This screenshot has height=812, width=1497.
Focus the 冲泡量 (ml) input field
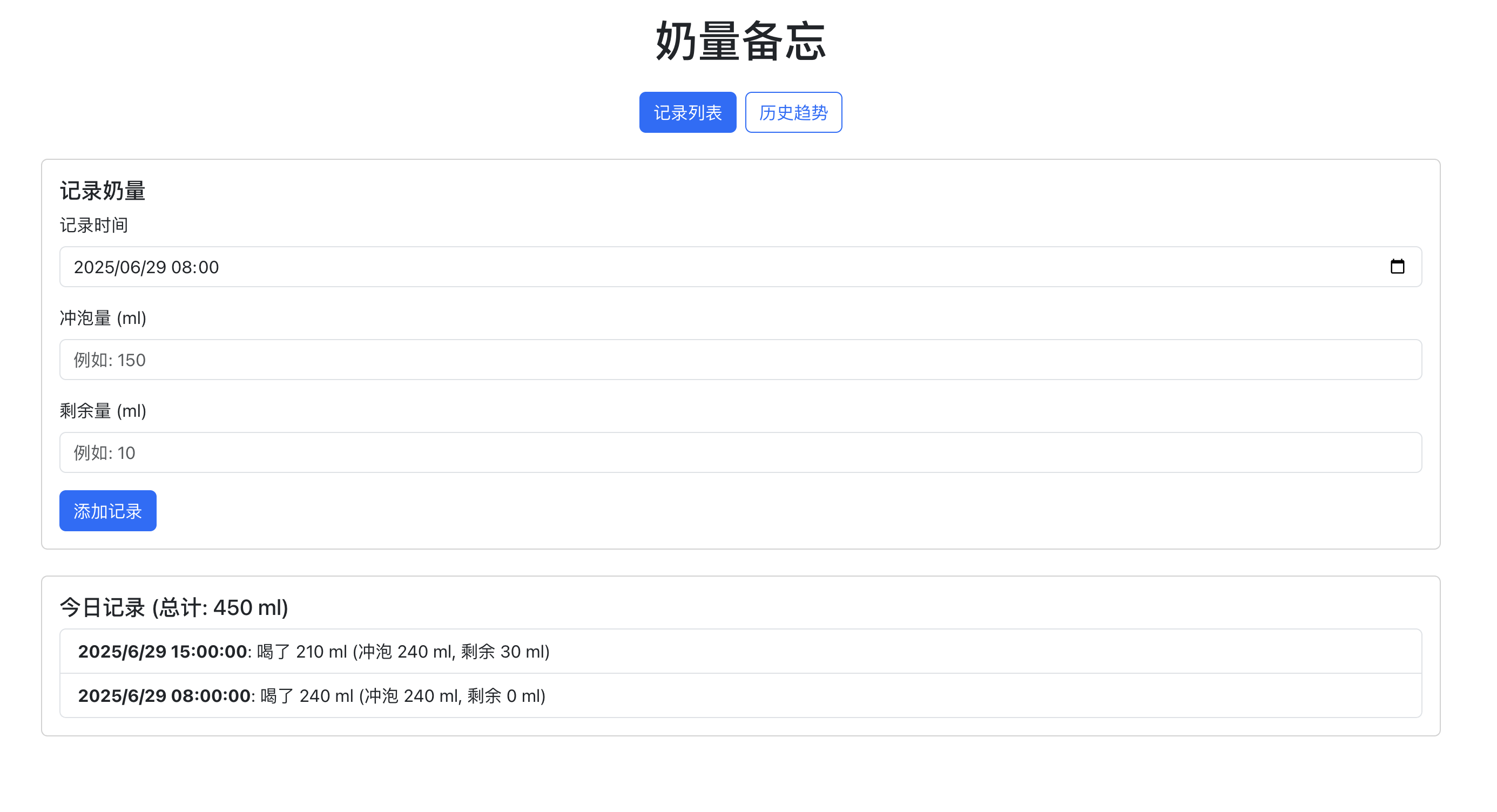click(x=740, y=360)
